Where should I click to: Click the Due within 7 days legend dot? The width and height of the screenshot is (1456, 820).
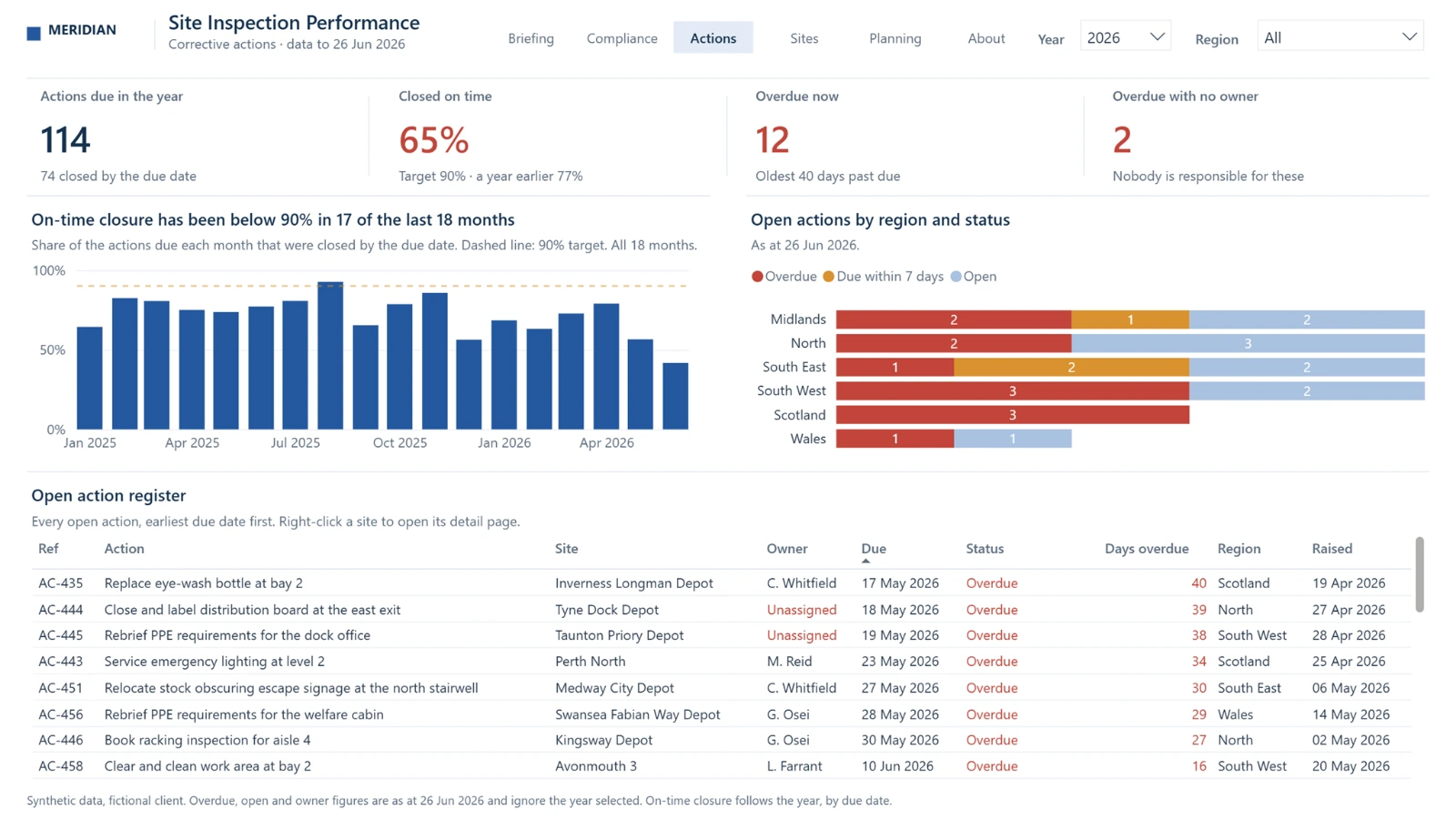point(828,277)
